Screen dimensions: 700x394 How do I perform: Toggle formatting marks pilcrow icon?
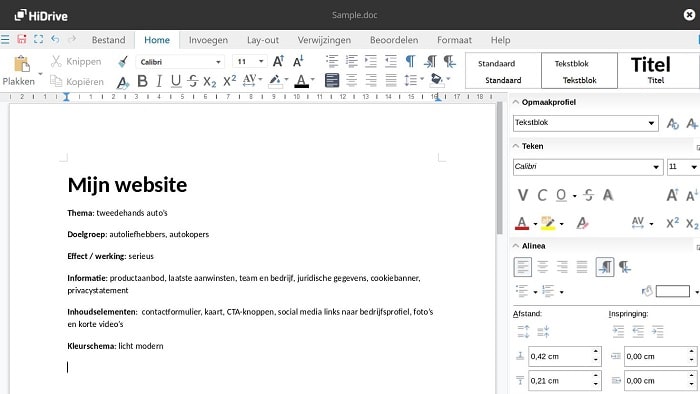[x=410, y=61]
